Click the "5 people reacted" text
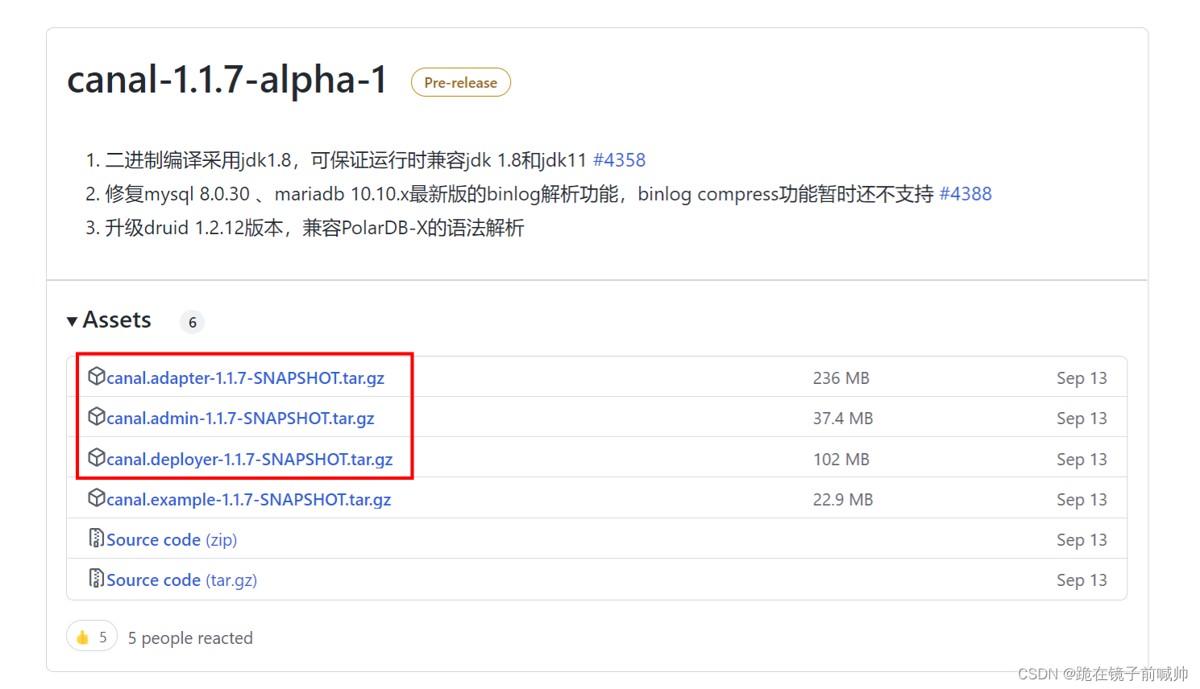The image size is (1200, 689). click(190, 638)
